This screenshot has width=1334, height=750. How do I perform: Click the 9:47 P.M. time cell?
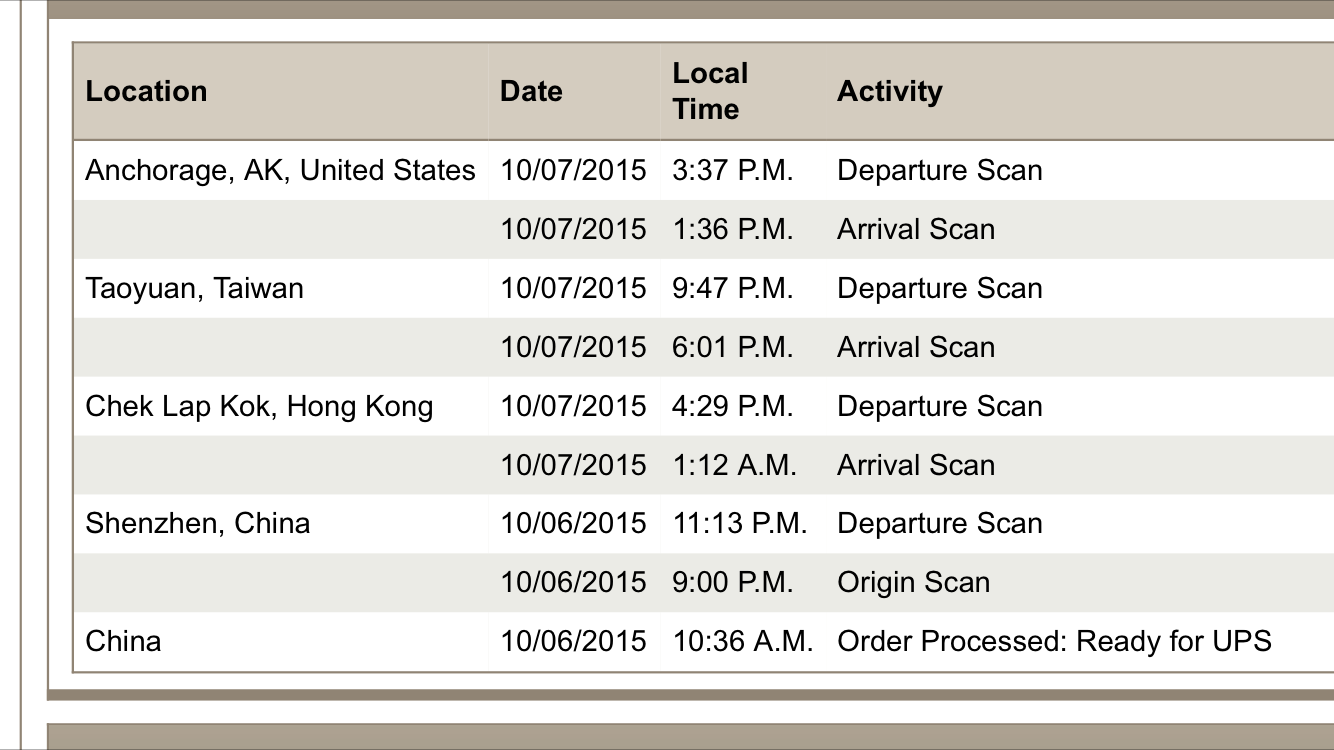(x=733, y=288)
